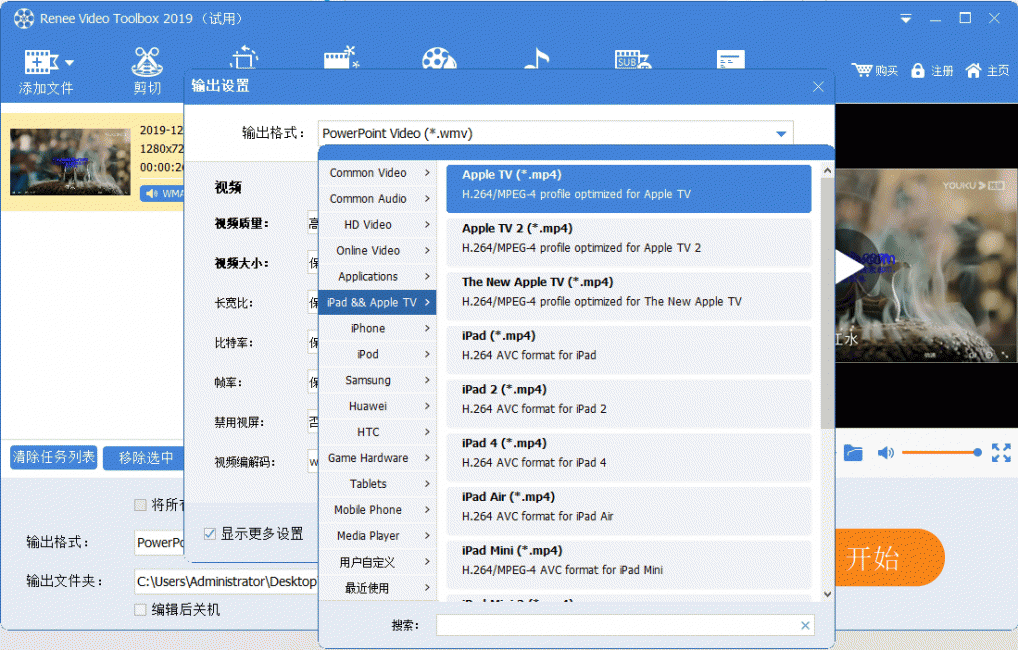Expand the iPod category
This screenshot has height=650, width=1018.
point(377,355)
